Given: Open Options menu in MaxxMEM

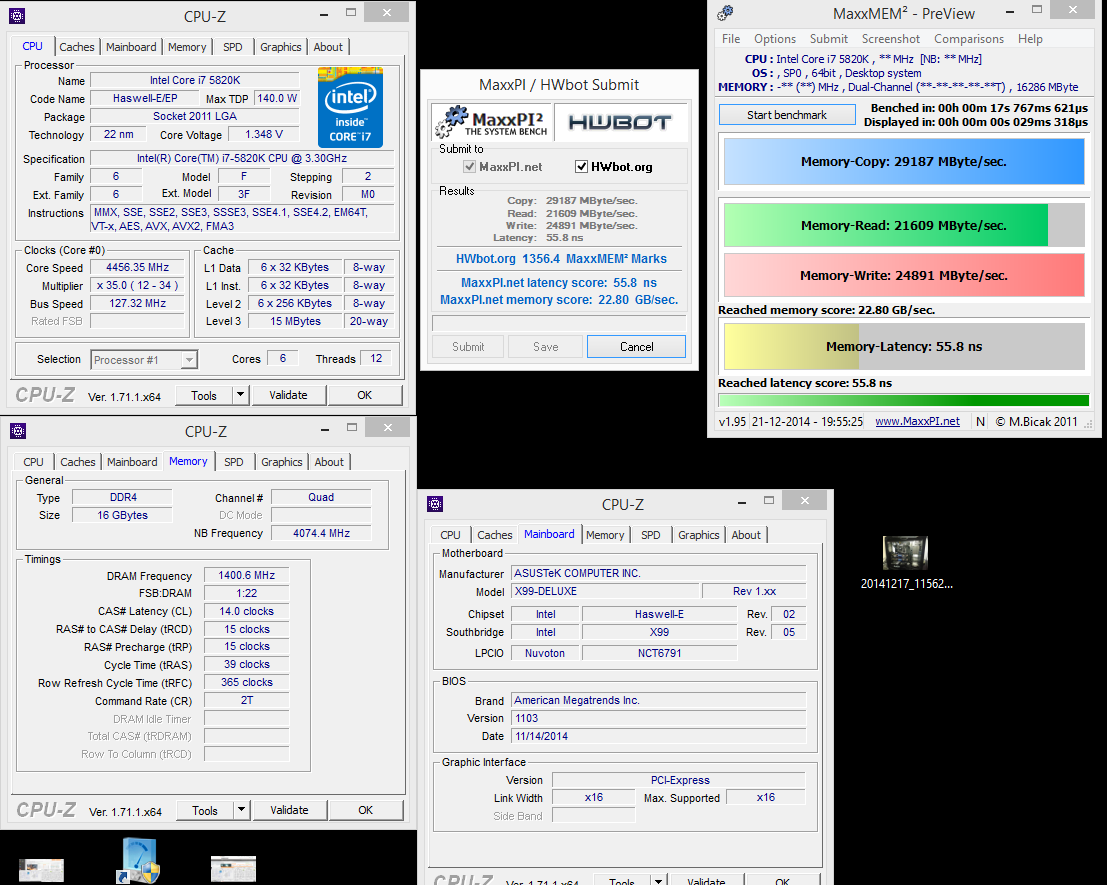Looking at the screenshot, I should (x=774, y=39).
